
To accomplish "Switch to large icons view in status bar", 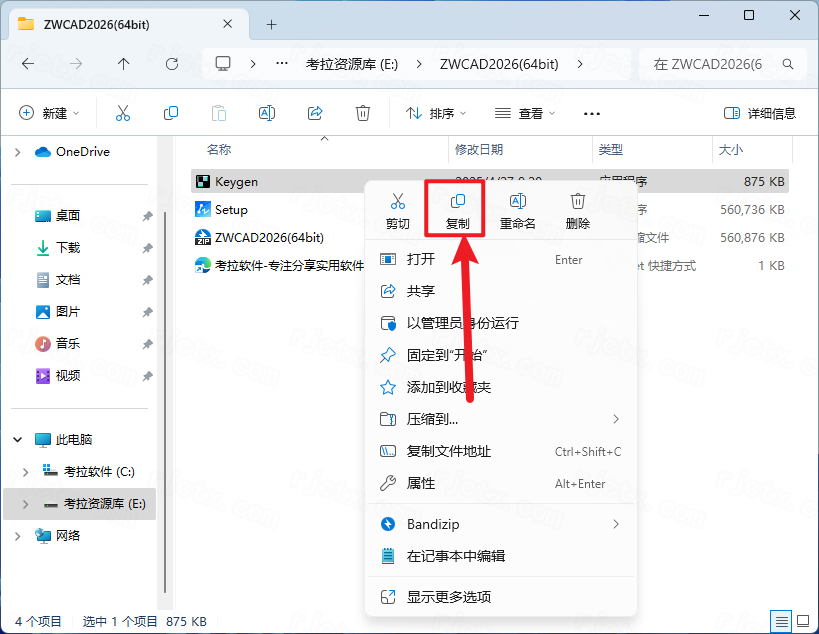I will [x=802, y=621].
